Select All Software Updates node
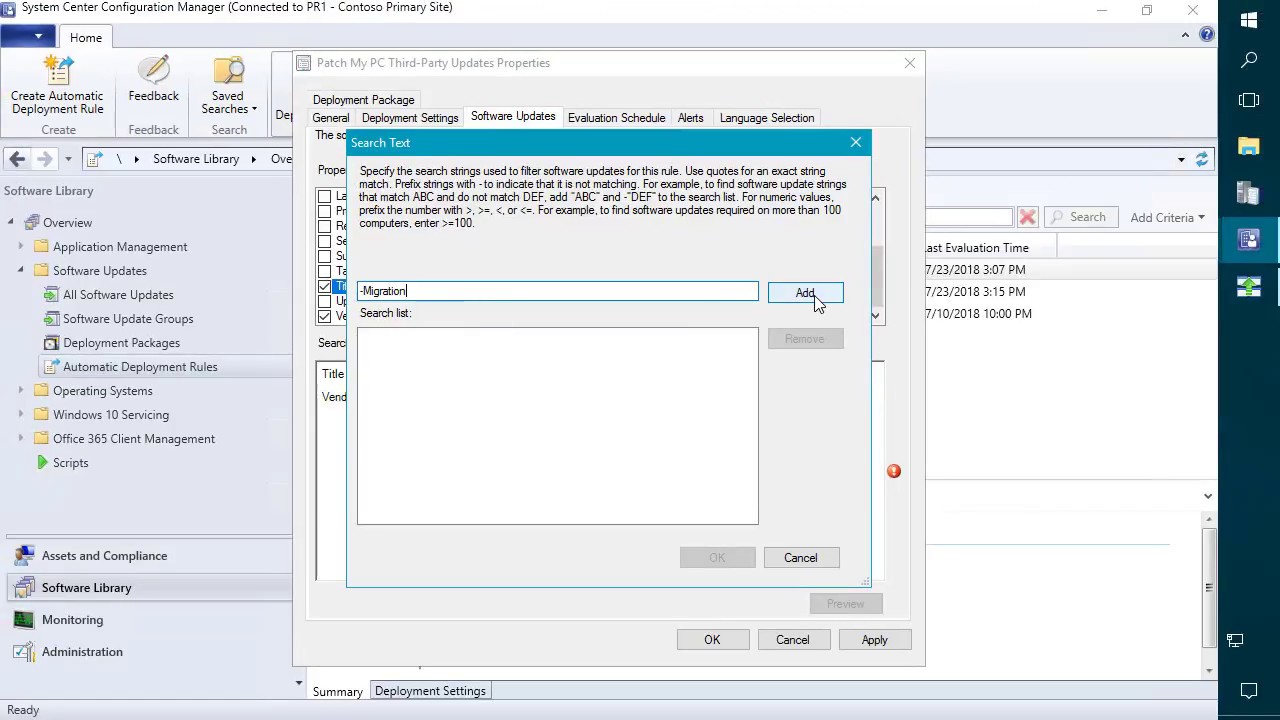 coord(118,295)
